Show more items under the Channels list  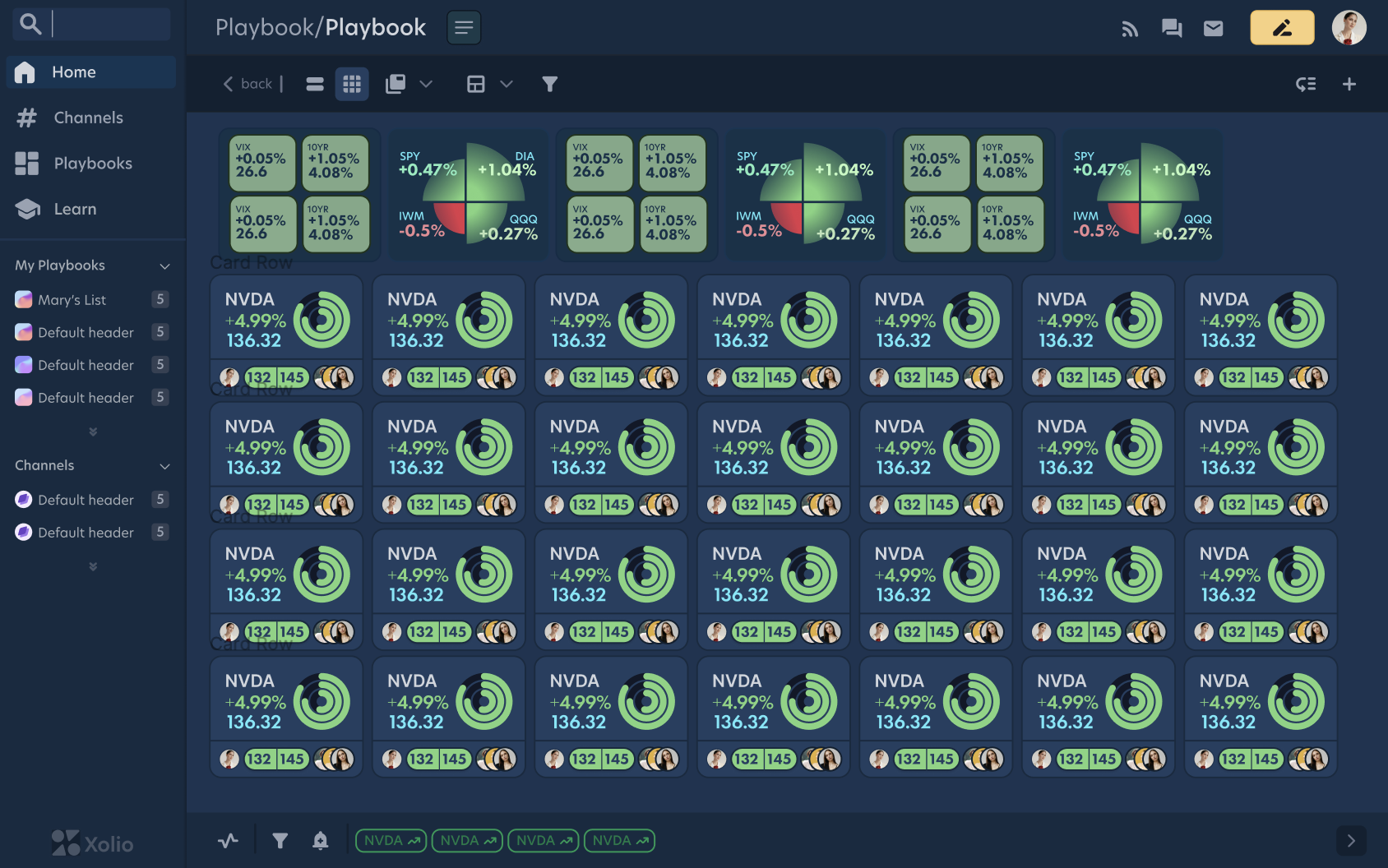pyautogui.click(x=93, y=566)
